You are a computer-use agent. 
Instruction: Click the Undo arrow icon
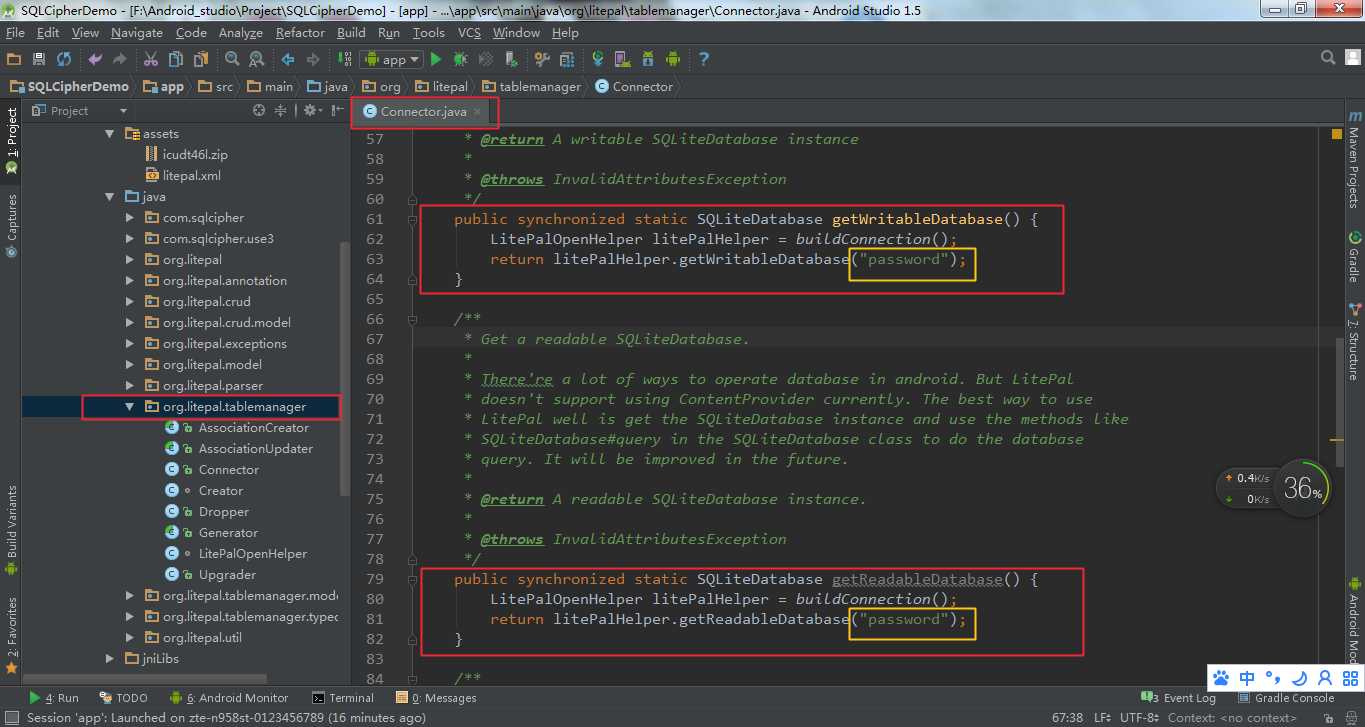[96, 60]
